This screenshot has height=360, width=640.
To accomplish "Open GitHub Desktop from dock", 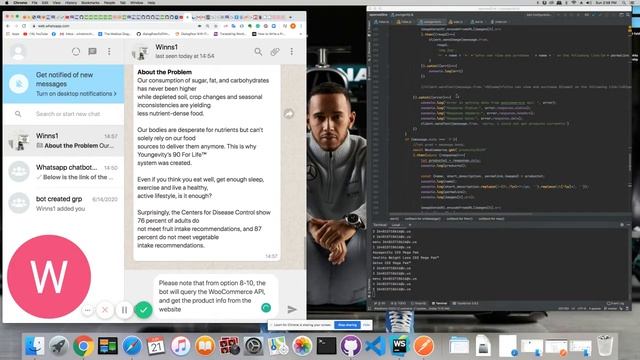I will (351, 346).
